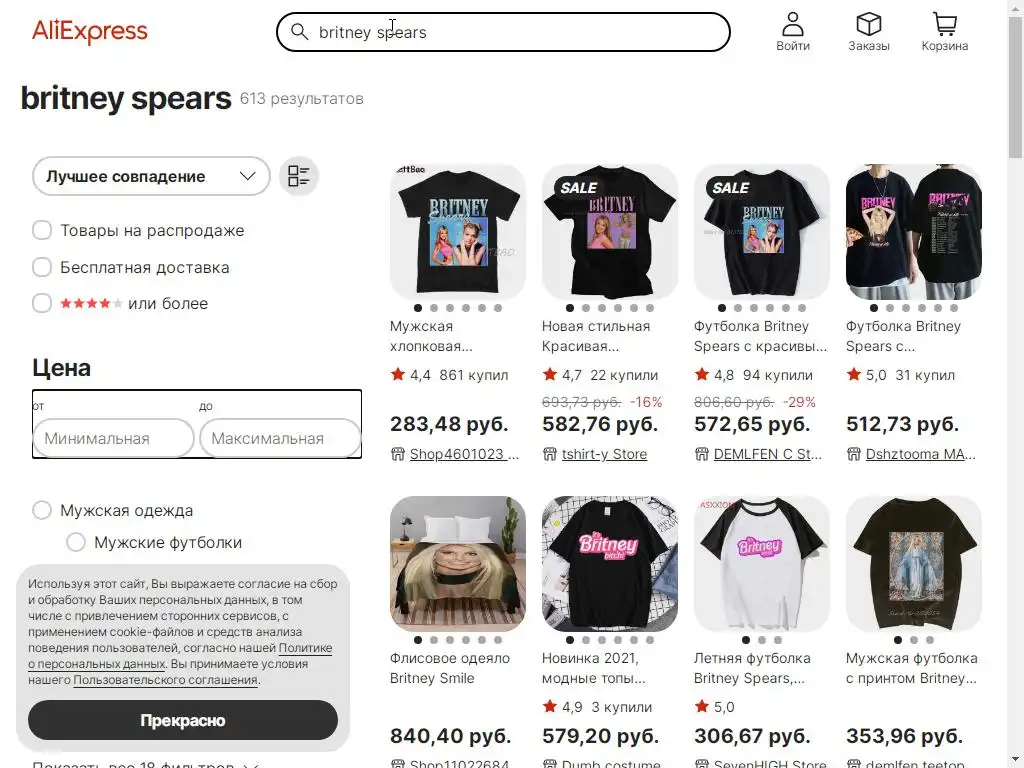Open the Shop4601023 store link
The width and height of the screenshot is (1024, 768).
(x=464, y=454)
